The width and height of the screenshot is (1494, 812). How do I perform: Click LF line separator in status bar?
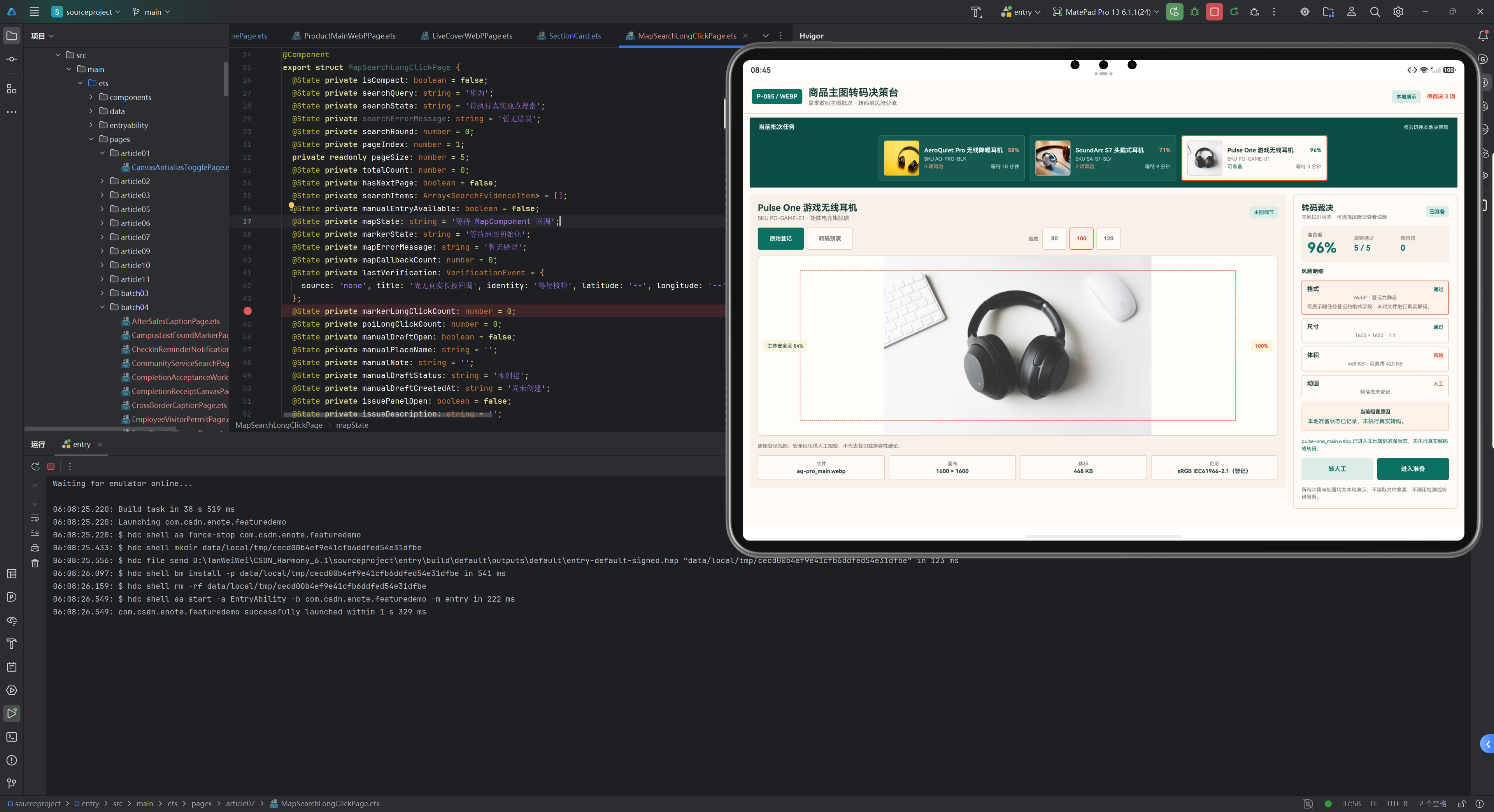[1373, 803]
